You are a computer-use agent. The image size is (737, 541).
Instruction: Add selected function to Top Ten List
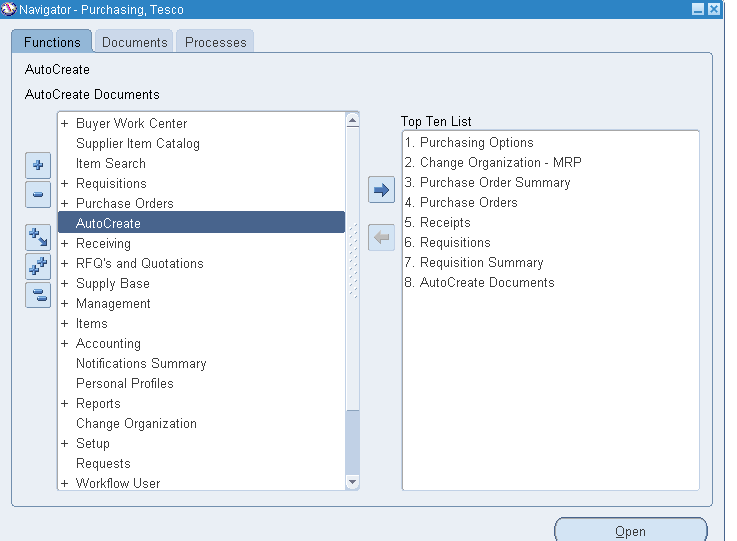tap(381, 190)
